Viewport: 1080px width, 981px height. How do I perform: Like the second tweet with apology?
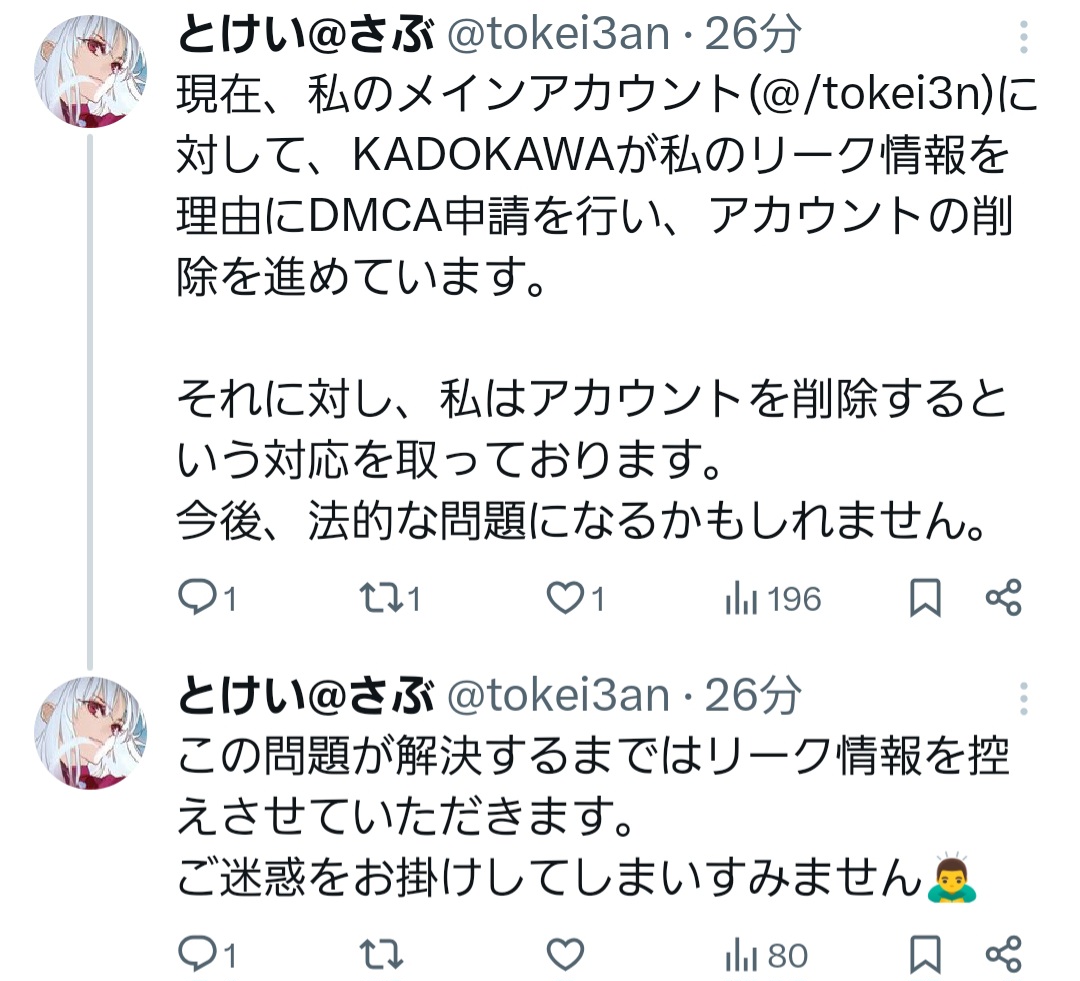(567, 956)
